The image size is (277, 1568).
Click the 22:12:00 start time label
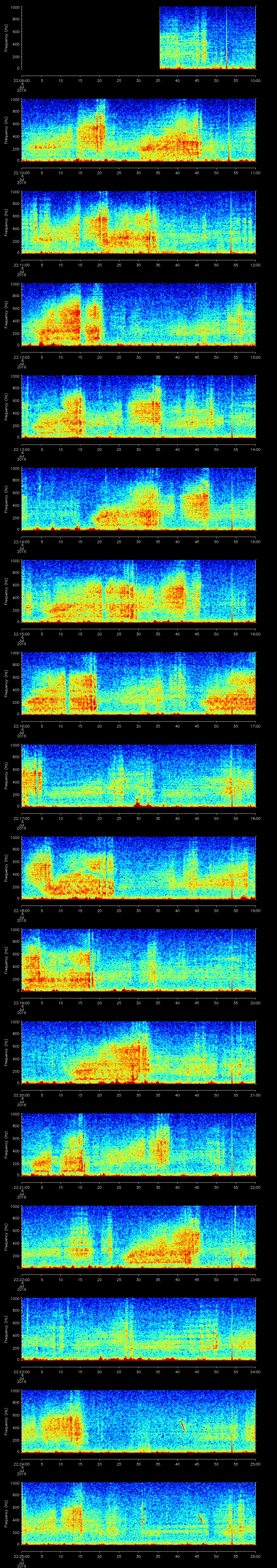[21, 357]
